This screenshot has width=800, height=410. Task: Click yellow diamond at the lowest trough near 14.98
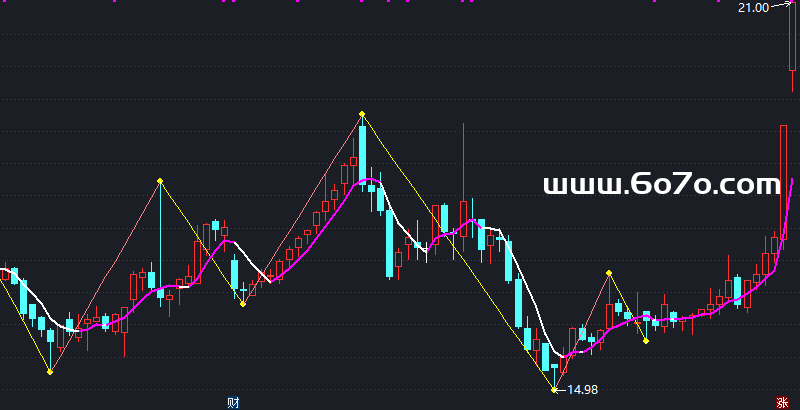coord(555,389)
